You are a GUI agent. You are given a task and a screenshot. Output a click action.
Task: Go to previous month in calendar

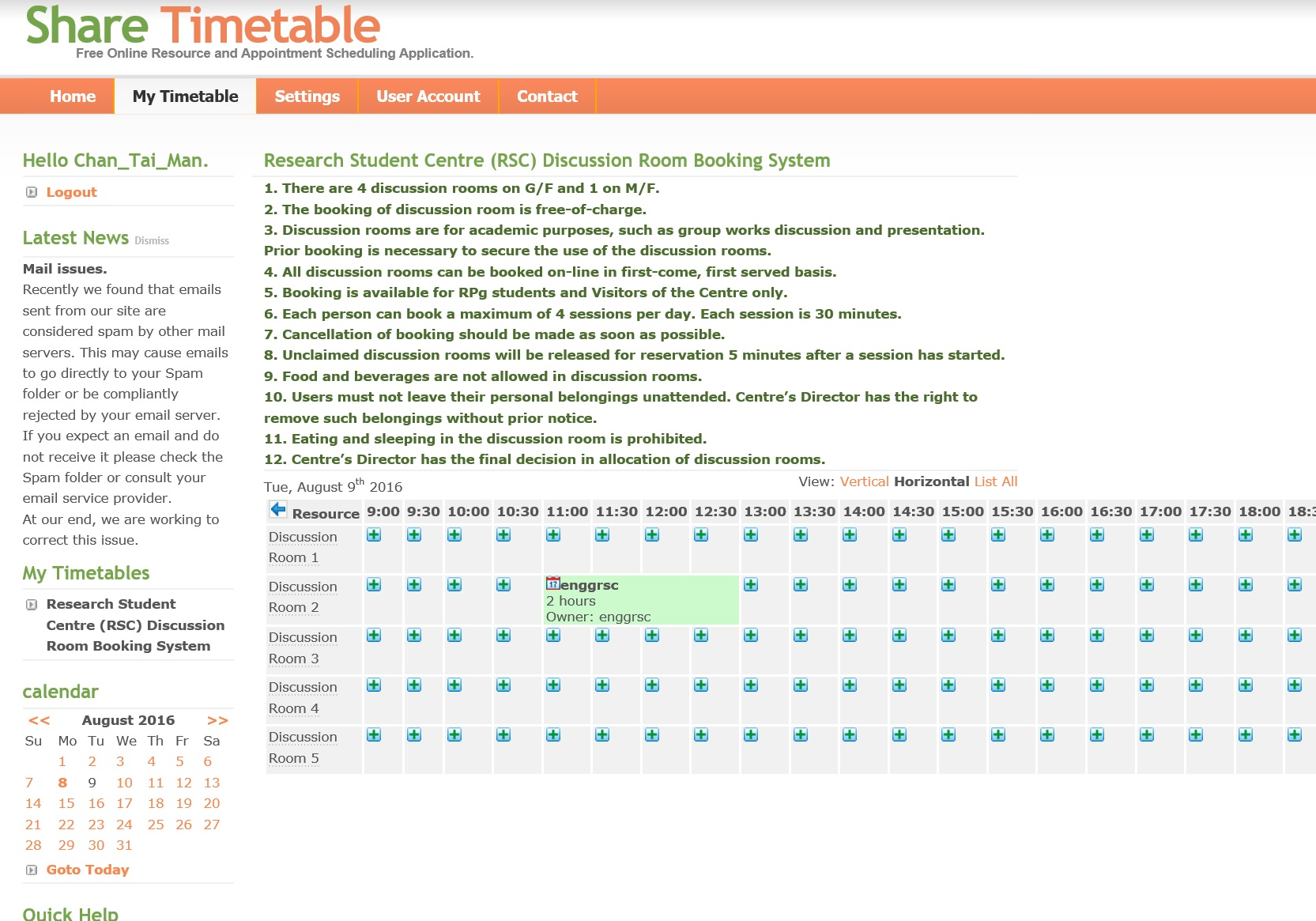click(39, 720)
